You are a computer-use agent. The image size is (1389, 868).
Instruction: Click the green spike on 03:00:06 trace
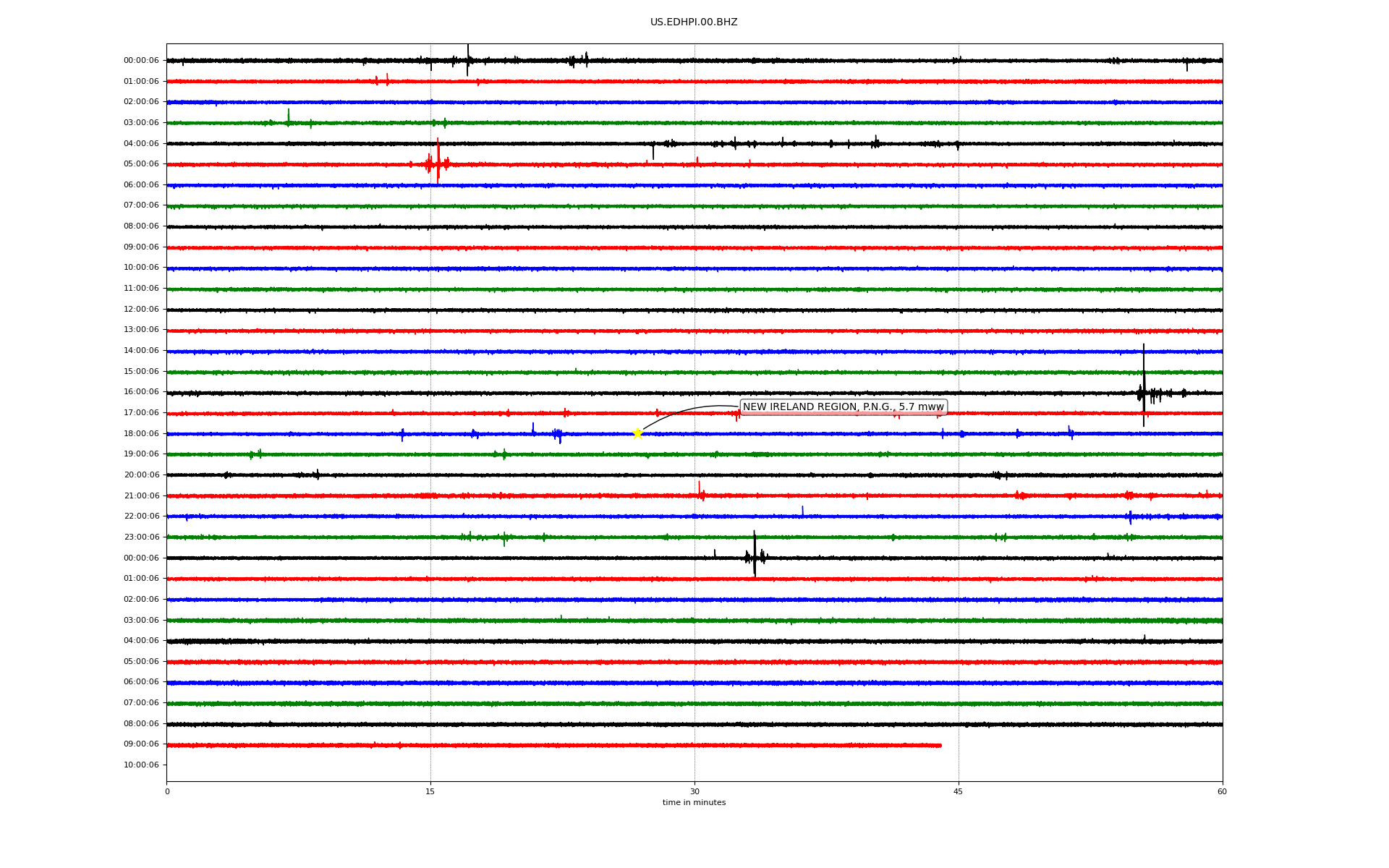(288, 117)
